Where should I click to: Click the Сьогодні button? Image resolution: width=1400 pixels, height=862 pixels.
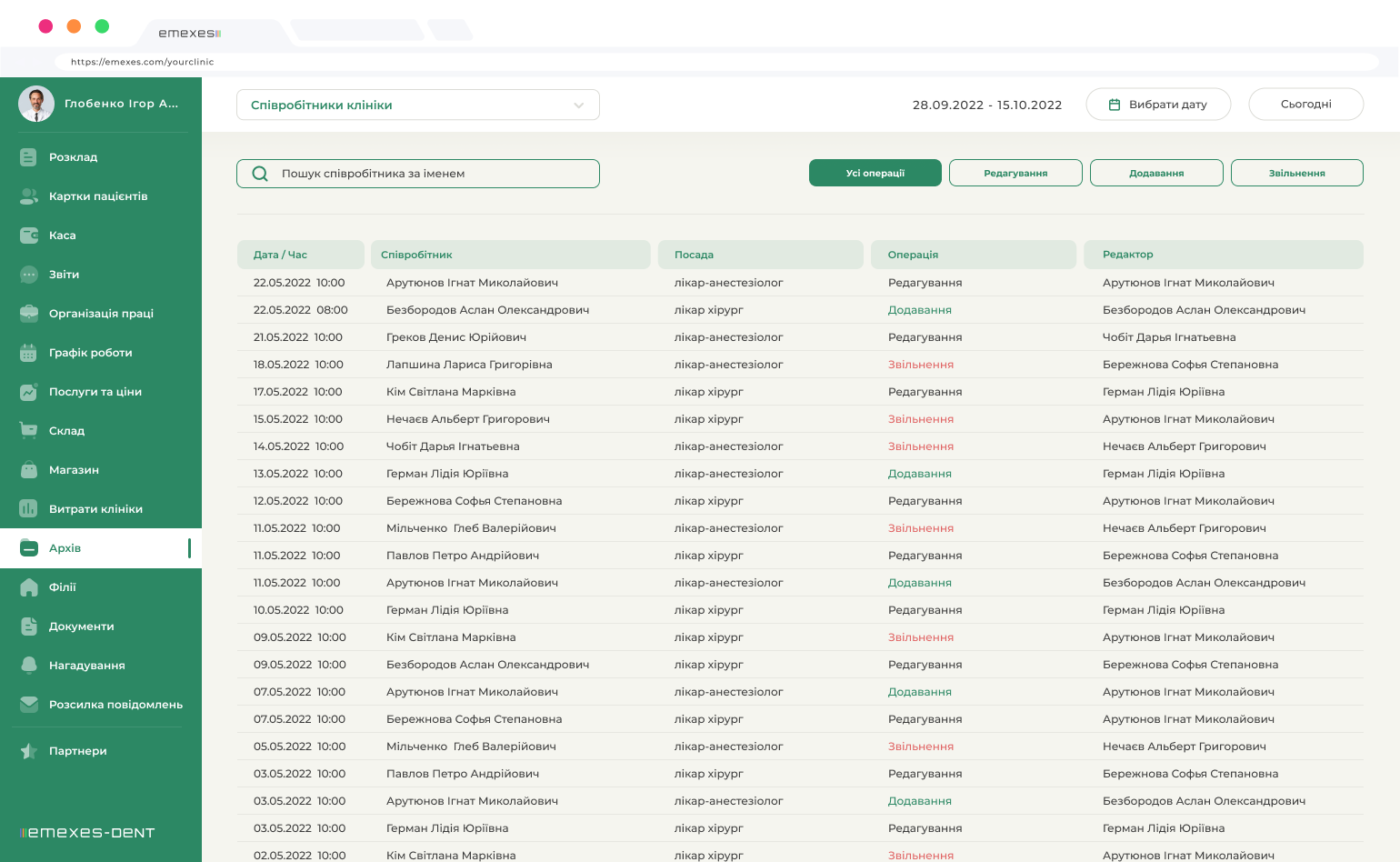(x=1306, y=105)
